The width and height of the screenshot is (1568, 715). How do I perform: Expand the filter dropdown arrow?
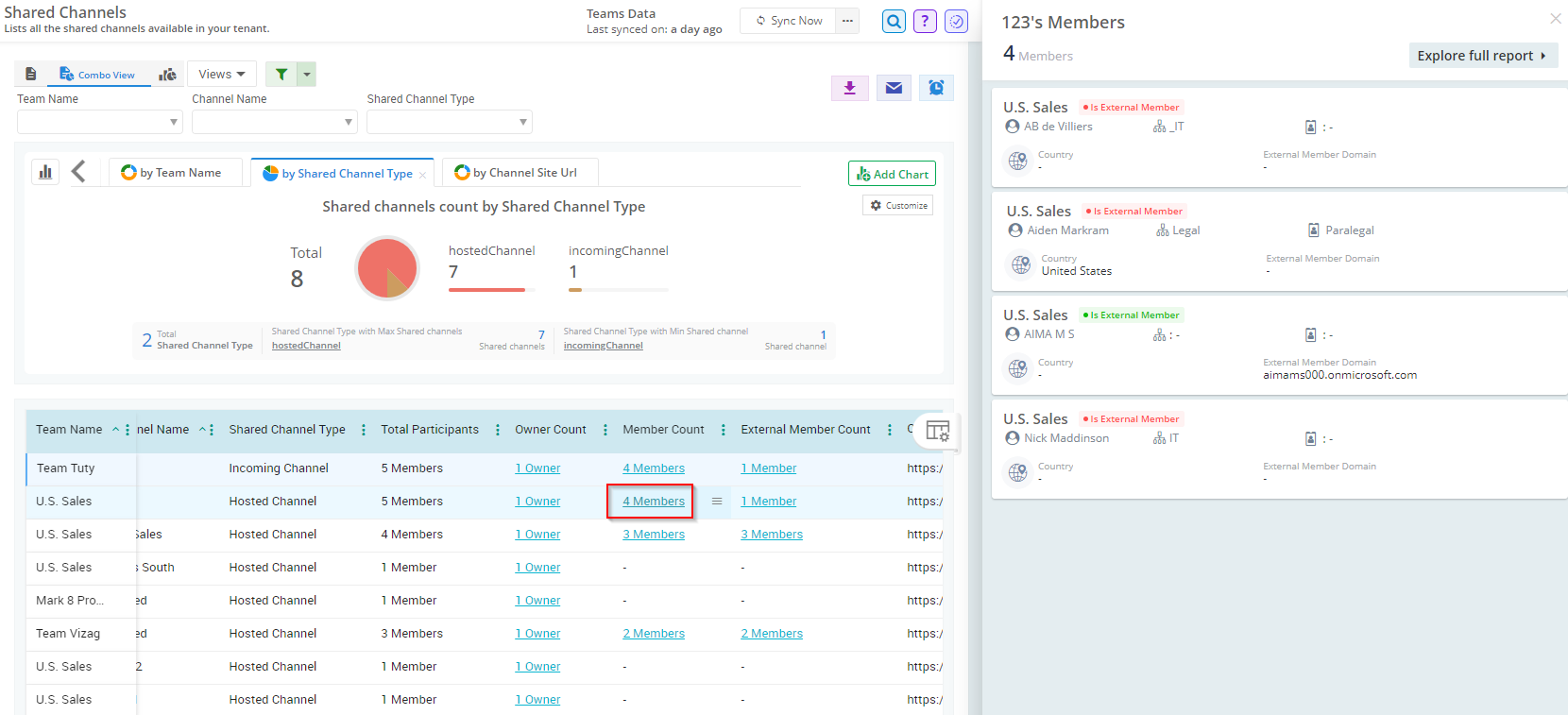pyautogui.click(x=307, y=74)
